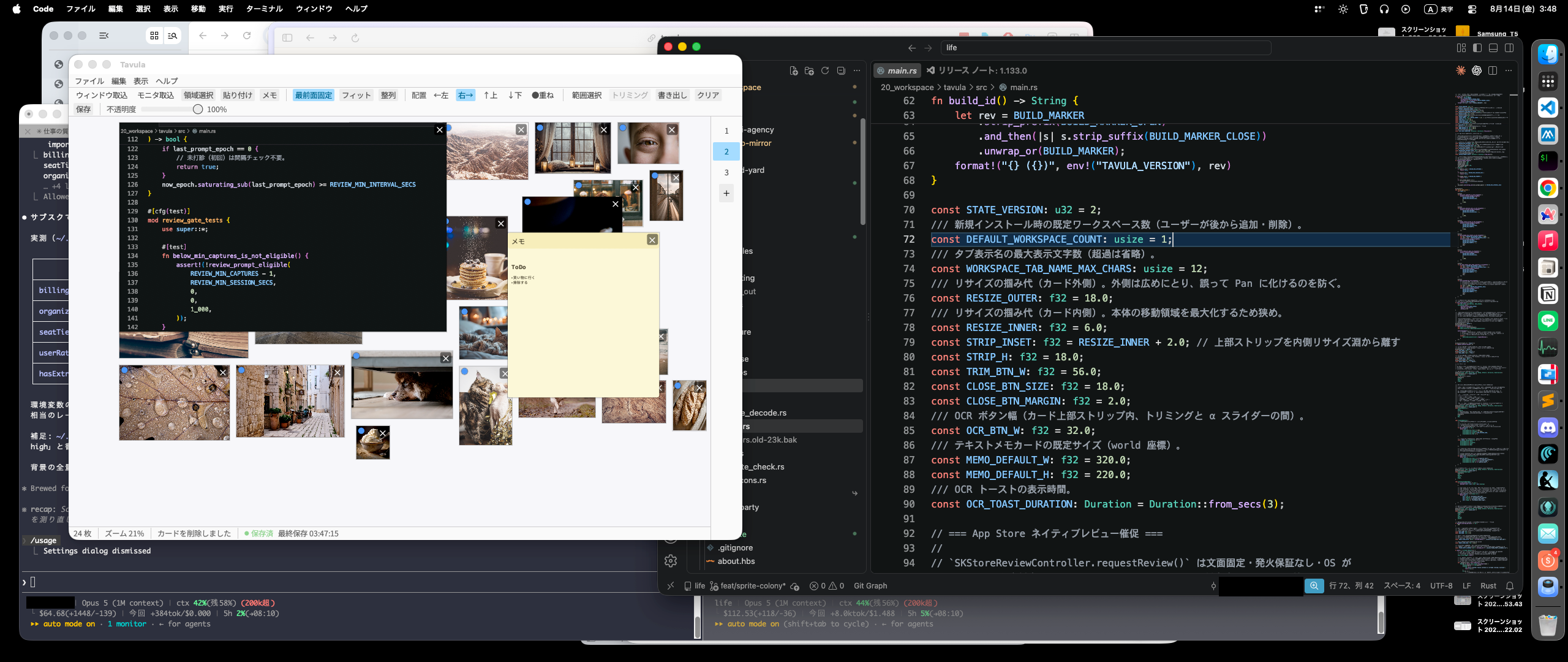
Task: Open Google Chrome from the Dock
Action: pyautogui.click(x=1548, y=188)
